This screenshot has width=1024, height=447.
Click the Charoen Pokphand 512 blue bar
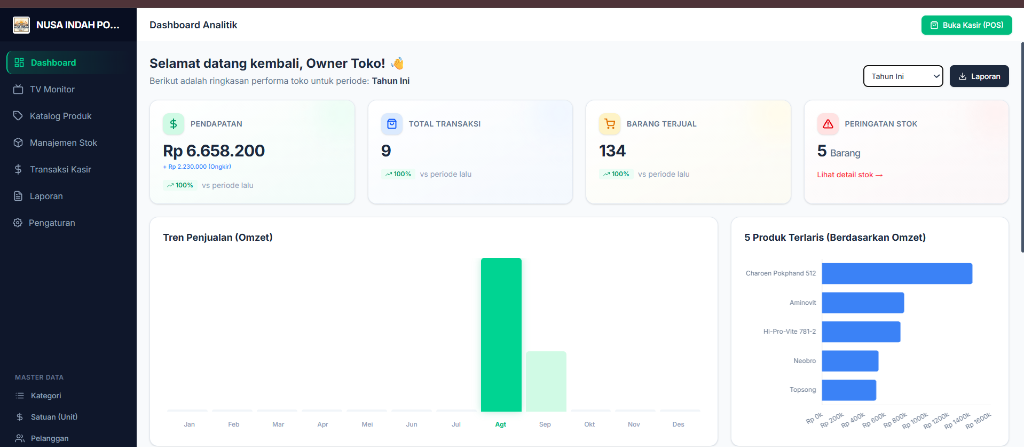click(x=897, y=273)
